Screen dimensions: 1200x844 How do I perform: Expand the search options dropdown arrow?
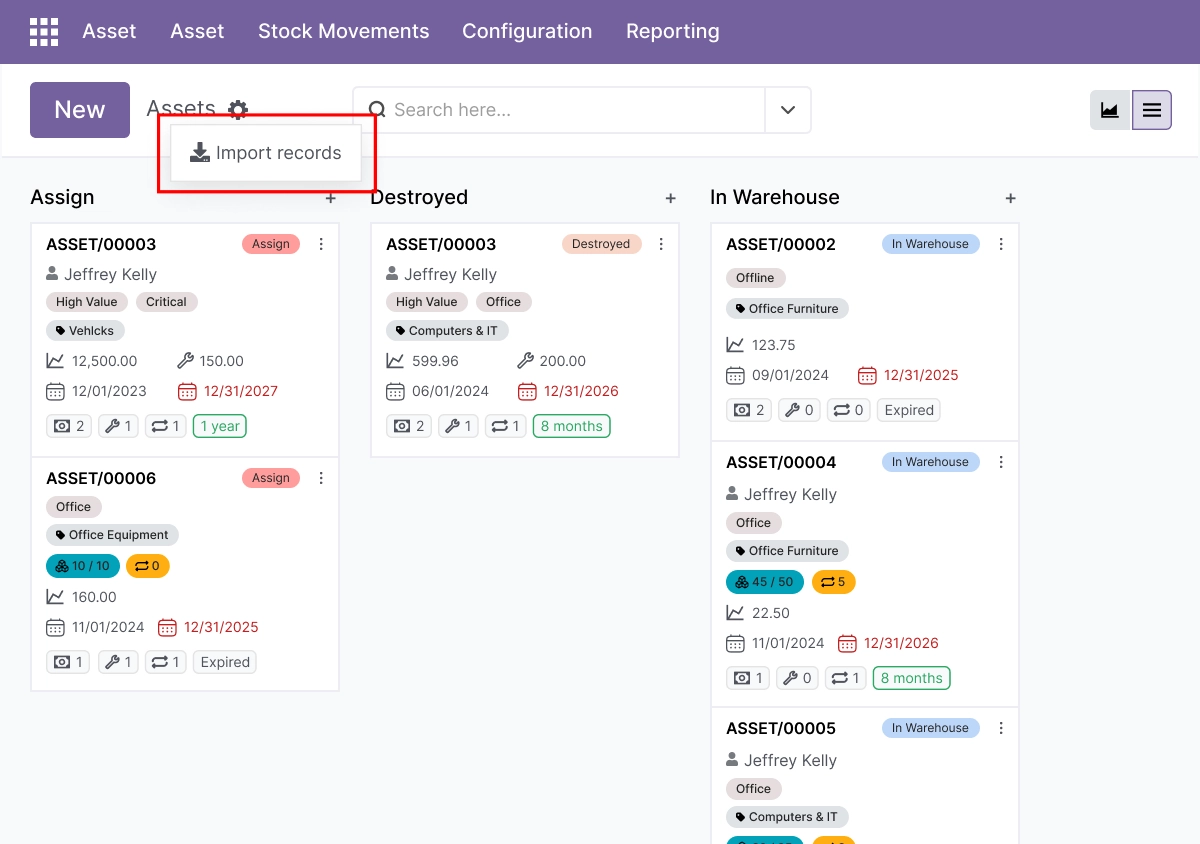[x=788, y=110]
